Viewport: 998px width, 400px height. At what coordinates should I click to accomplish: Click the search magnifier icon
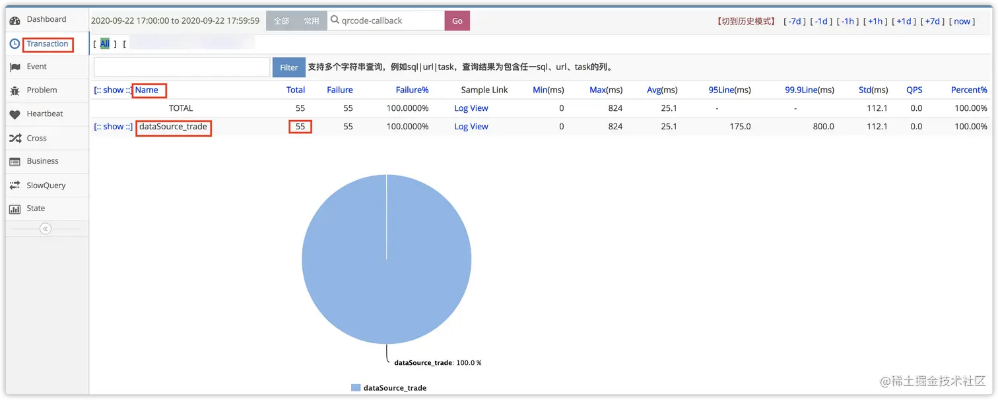click(x=335, y=20)
